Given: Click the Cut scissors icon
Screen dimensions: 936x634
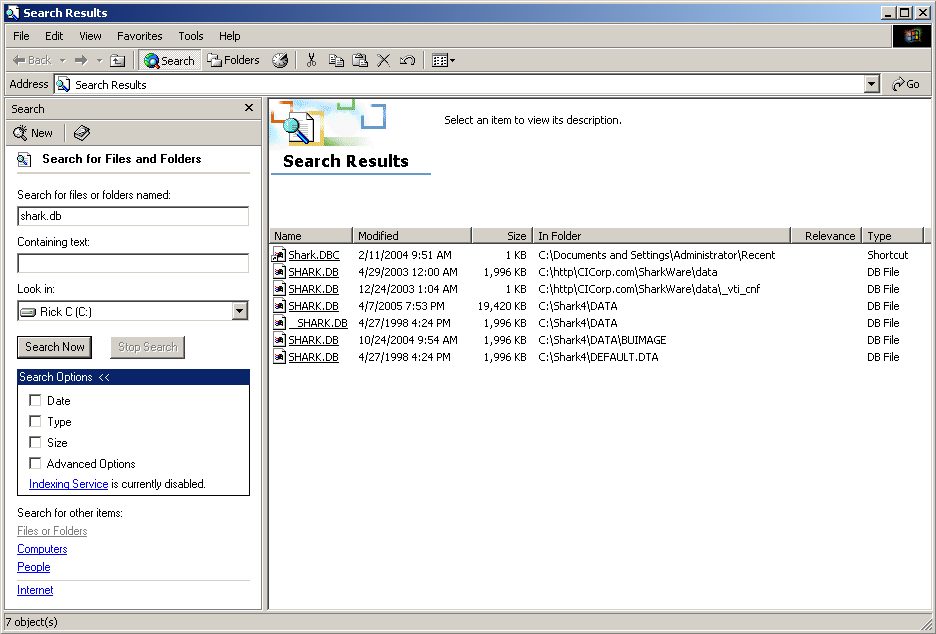Looking at the screenshot, I should pos(311,60).
